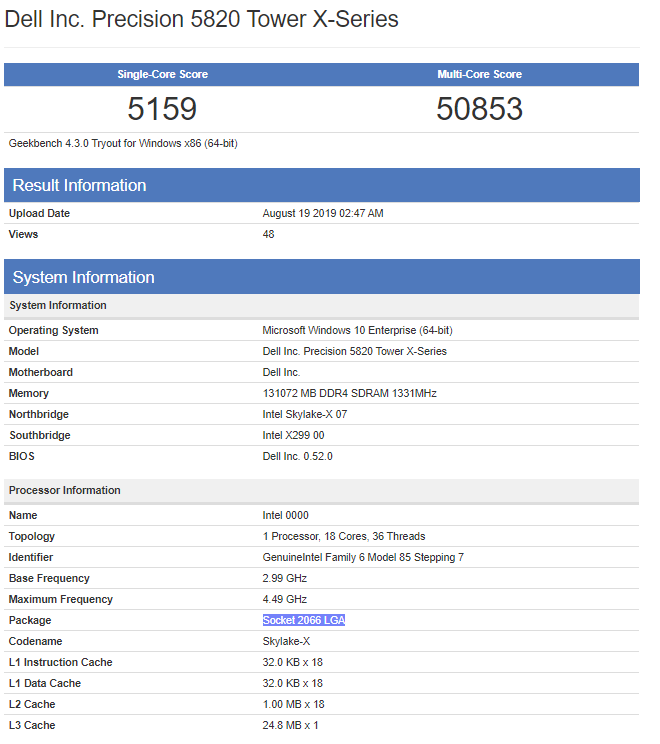The height and width of the screenshot is (744, 660).
Task: Click the Model row label
Action: [24, 351]
